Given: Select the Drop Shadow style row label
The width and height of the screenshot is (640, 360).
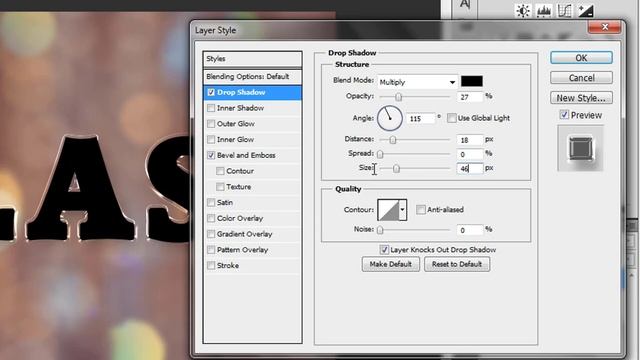Looking at the screenshot, I should 241,92.
